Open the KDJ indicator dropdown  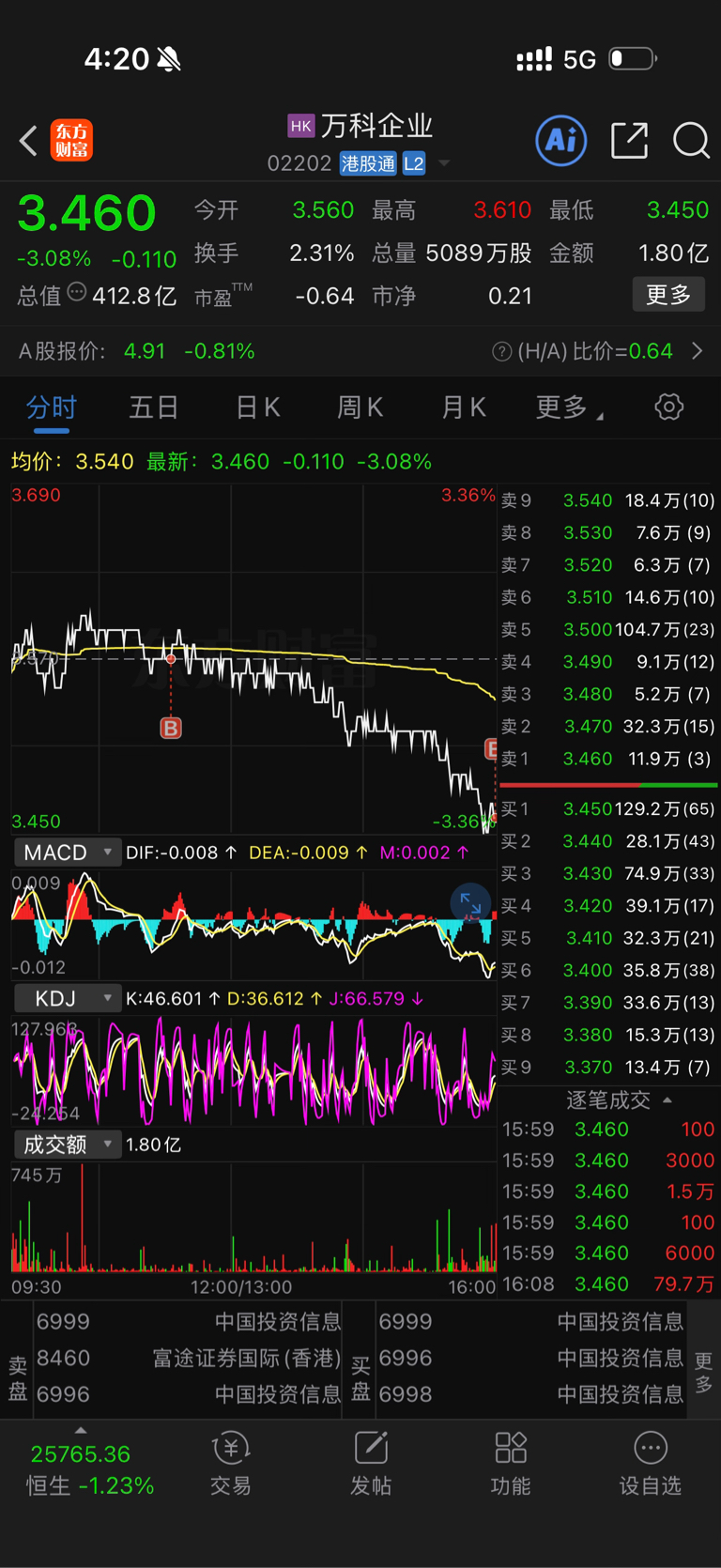click(68, 998)
